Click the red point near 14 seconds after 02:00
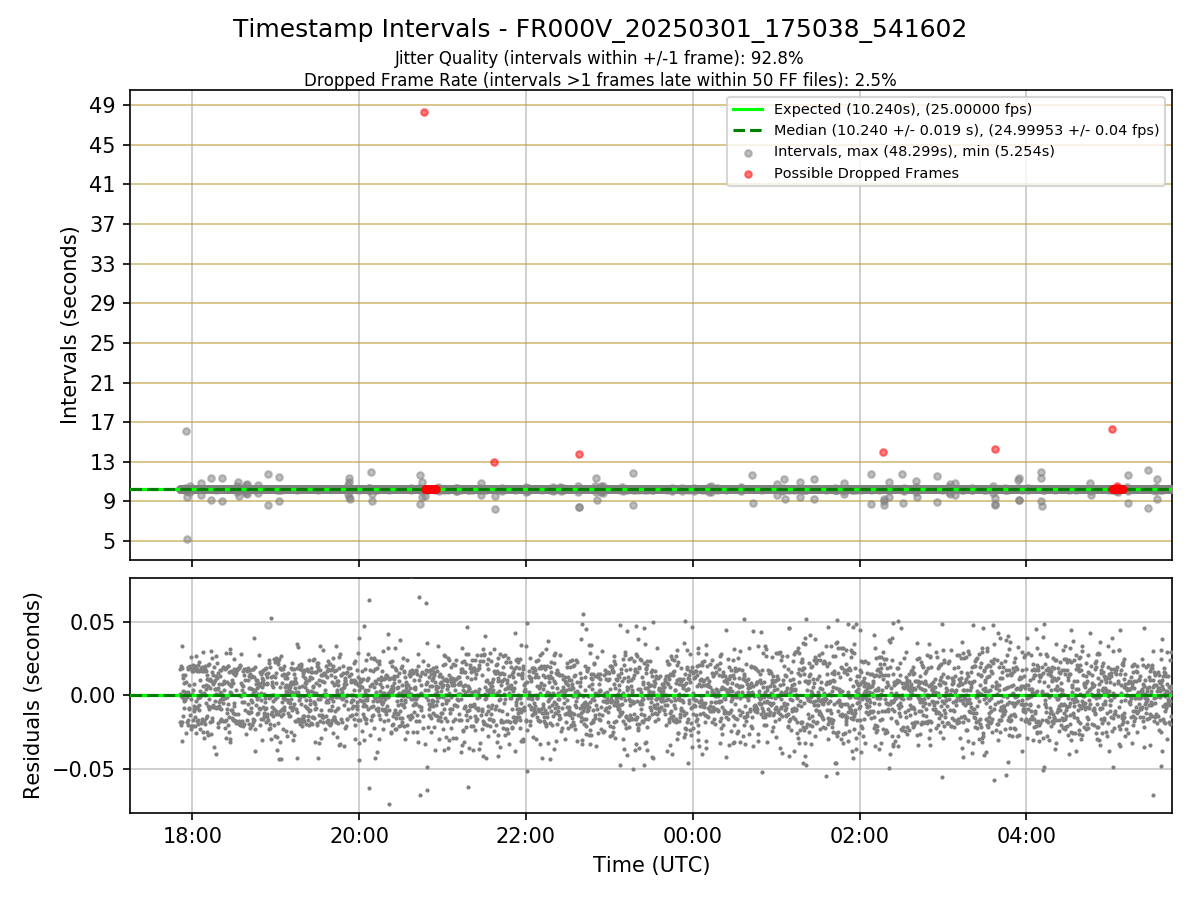Viewport: 1200px width, 900px height. (x=883, y=452)
